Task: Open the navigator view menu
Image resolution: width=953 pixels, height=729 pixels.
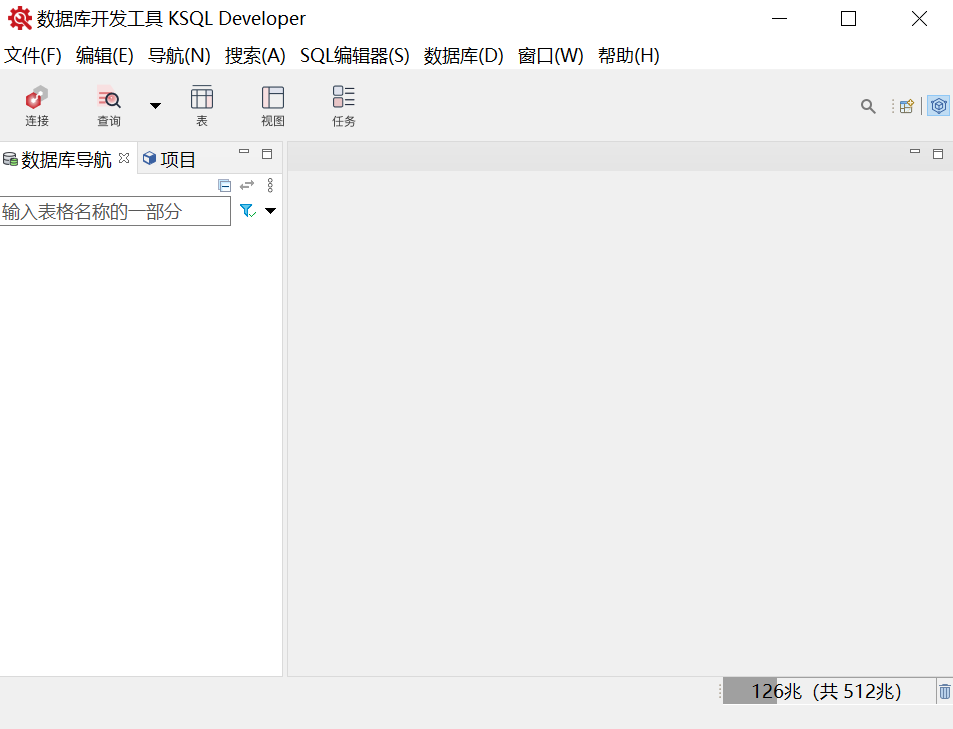Action: tap(270, 185)
